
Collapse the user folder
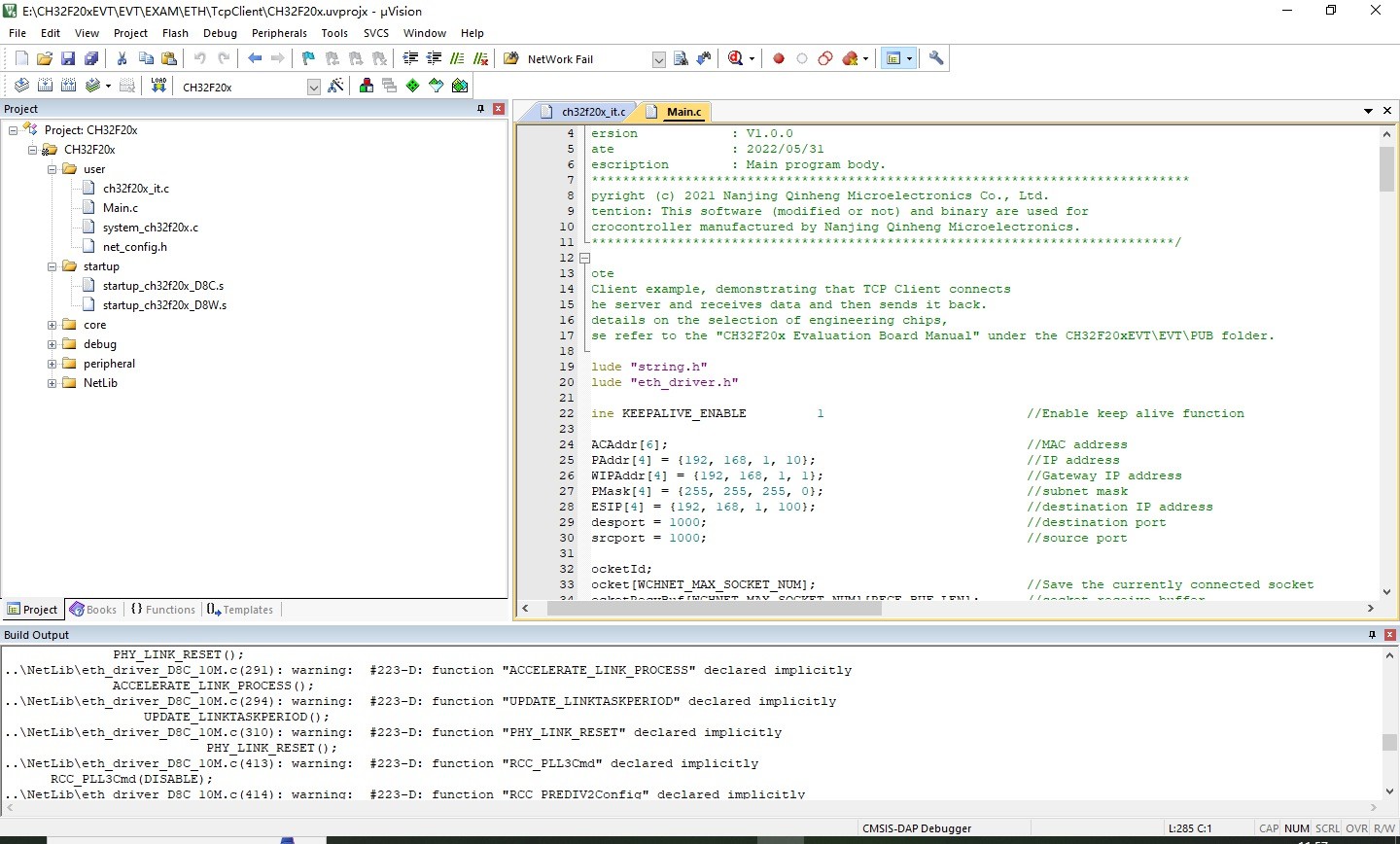[52, 169]
